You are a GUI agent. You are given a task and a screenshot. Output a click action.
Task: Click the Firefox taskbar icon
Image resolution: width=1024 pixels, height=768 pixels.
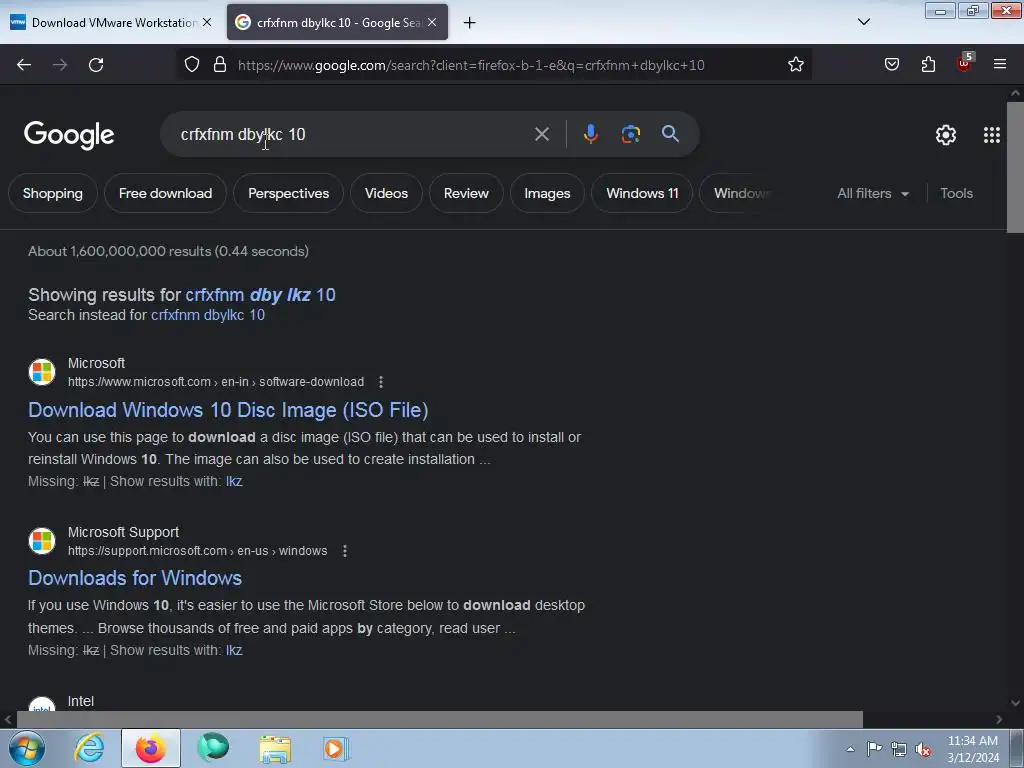pos(151,748)
